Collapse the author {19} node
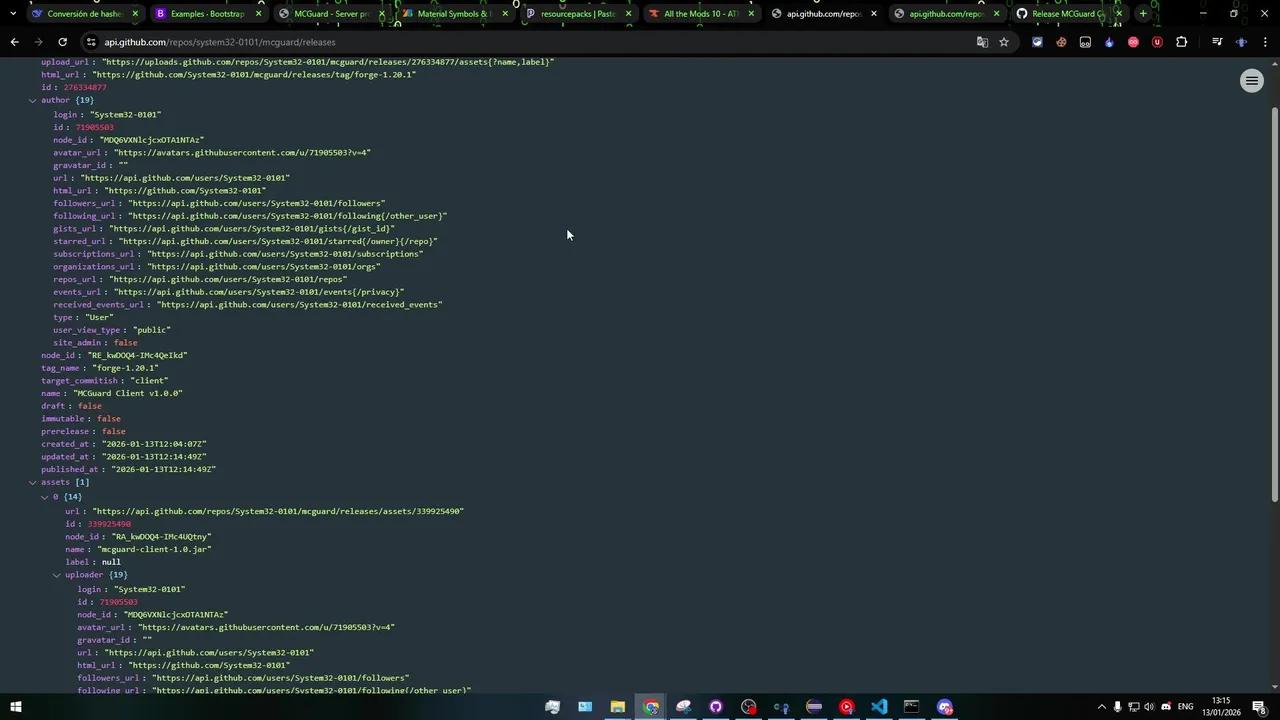1280x720 pixels. [33, 100]
